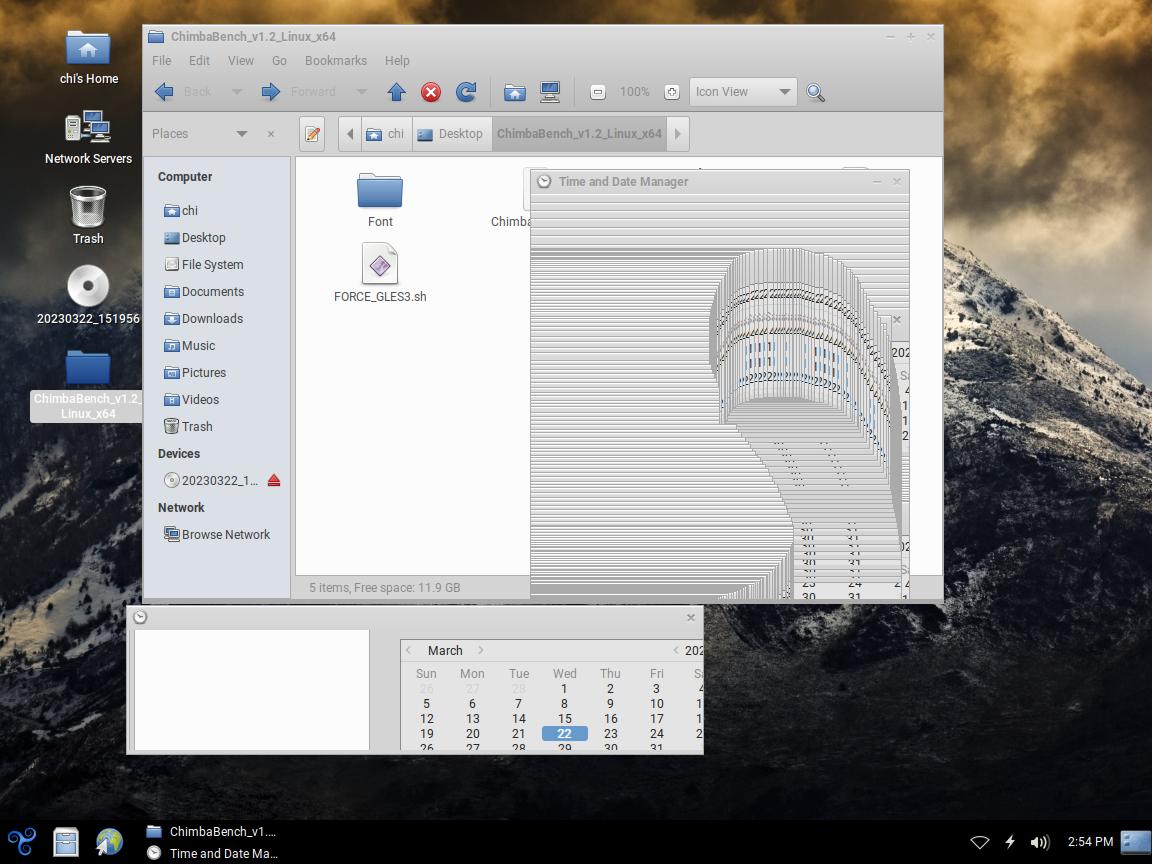Screen dimensions: 1152x864
Task: Eject the 20230322 disc device
Action: tap(274, 481)
